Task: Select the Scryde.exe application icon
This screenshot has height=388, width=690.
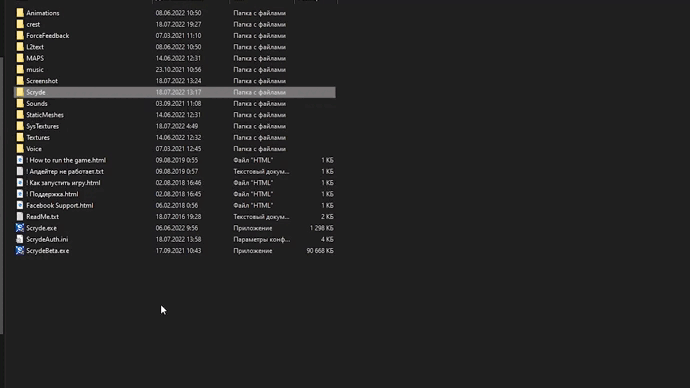Action: coord(20,228)
